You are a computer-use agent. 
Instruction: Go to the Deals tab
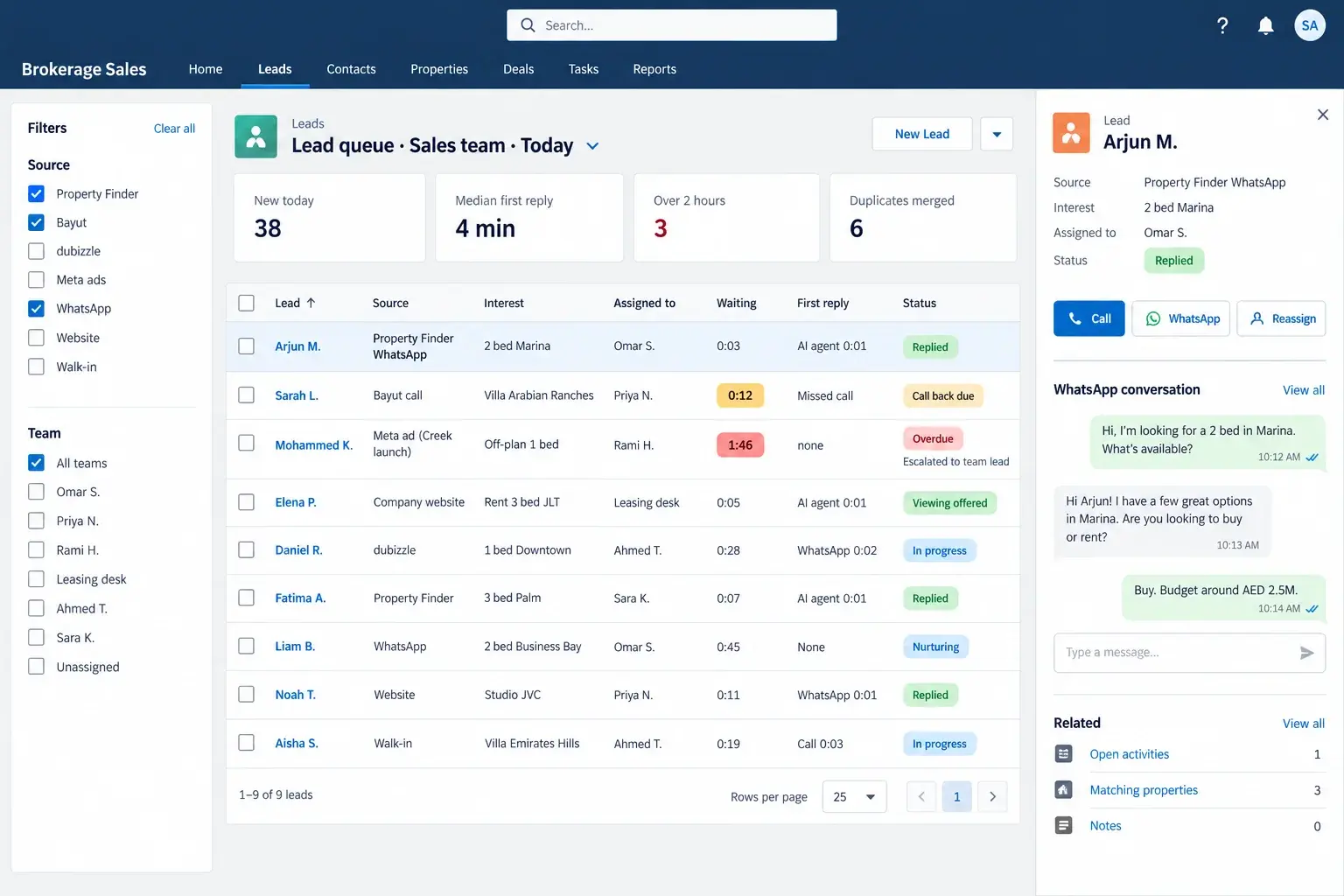coord(518,69)
